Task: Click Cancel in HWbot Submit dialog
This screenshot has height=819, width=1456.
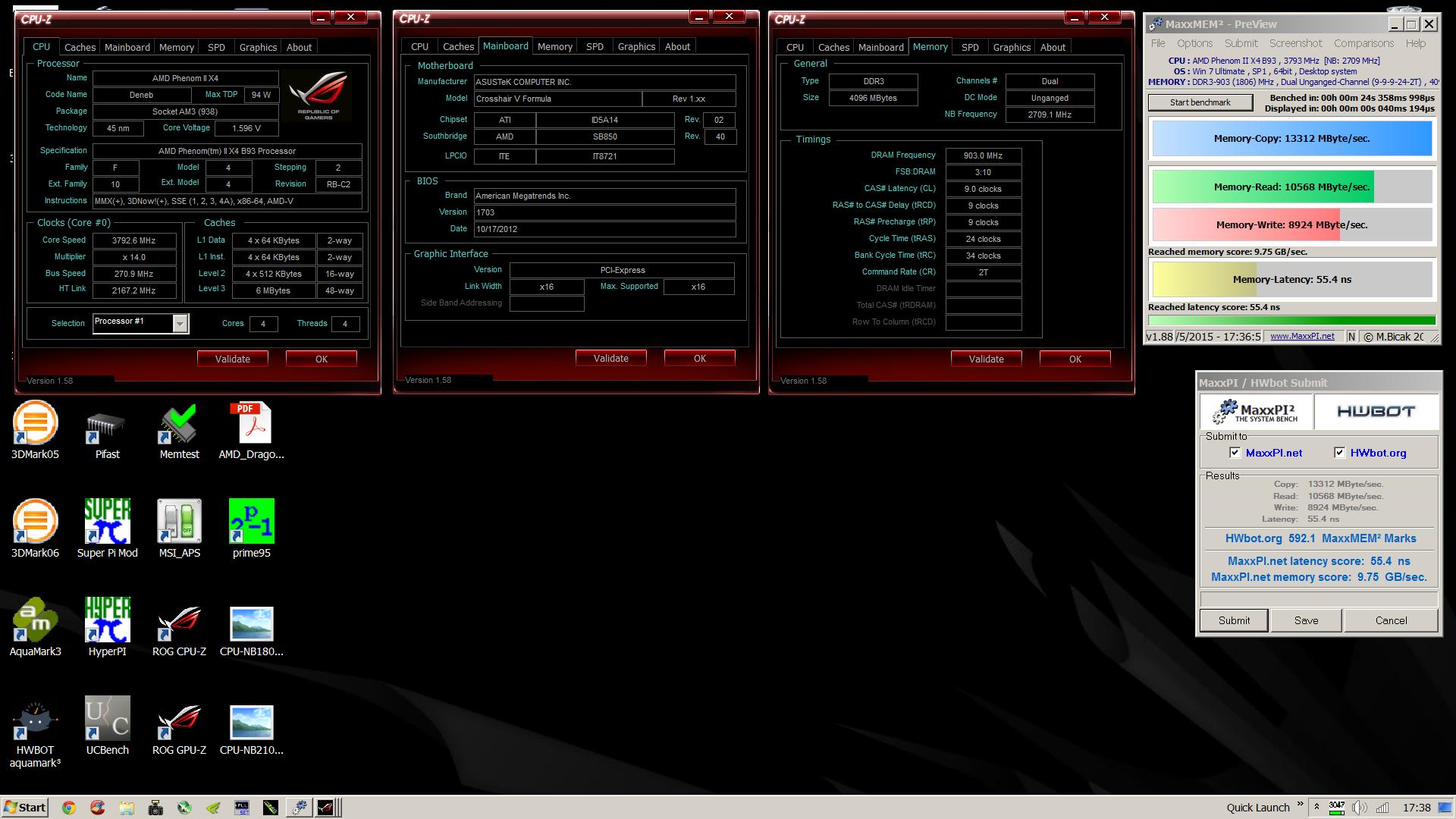Action: (x=1391, y=620)
